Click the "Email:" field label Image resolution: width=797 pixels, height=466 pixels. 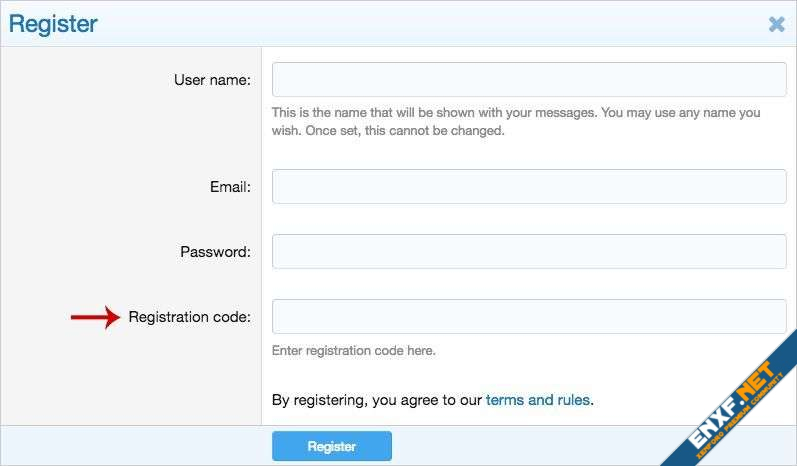click(230, 186)
